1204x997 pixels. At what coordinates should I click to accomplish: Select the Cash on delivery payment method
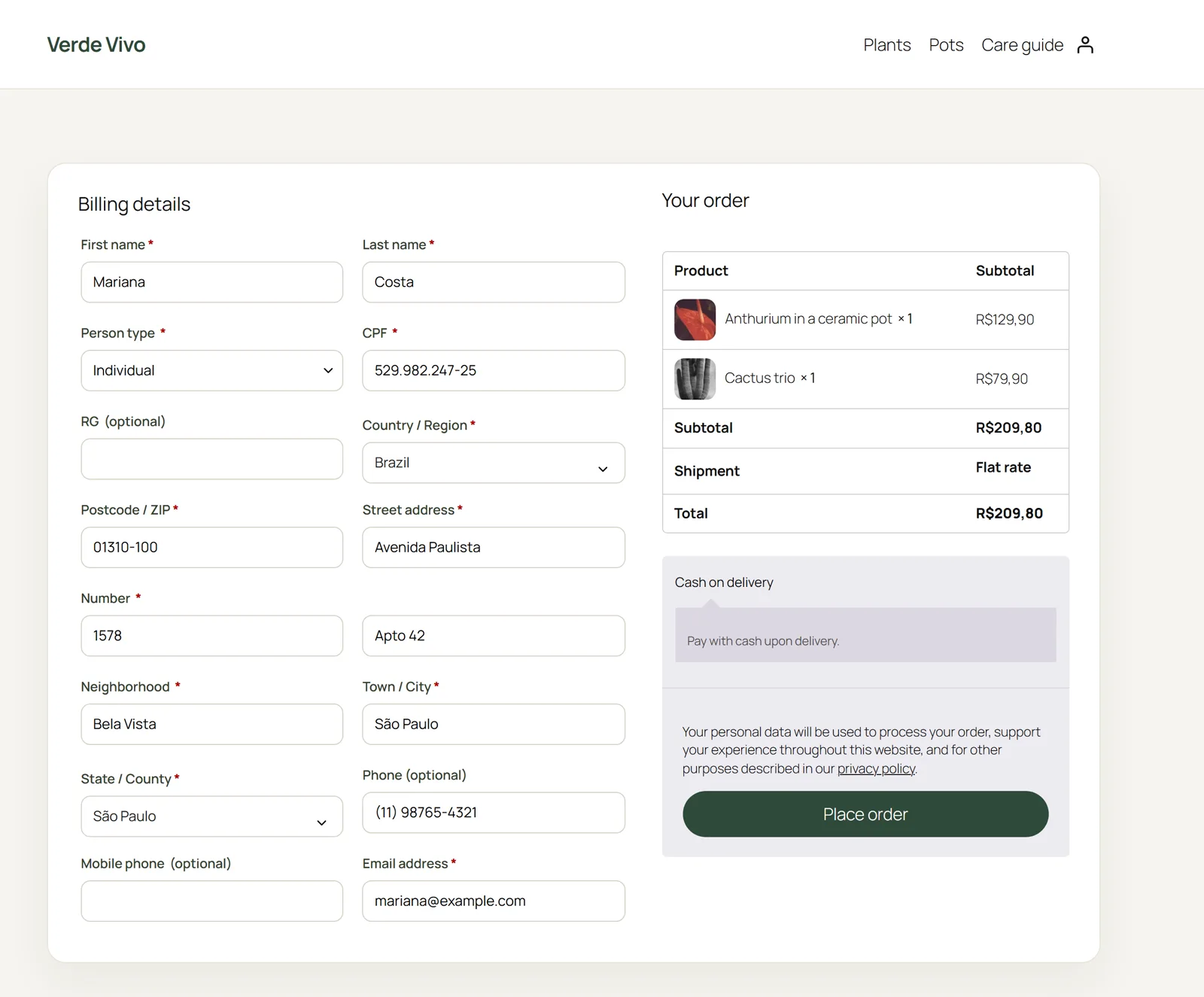point(724,582)
